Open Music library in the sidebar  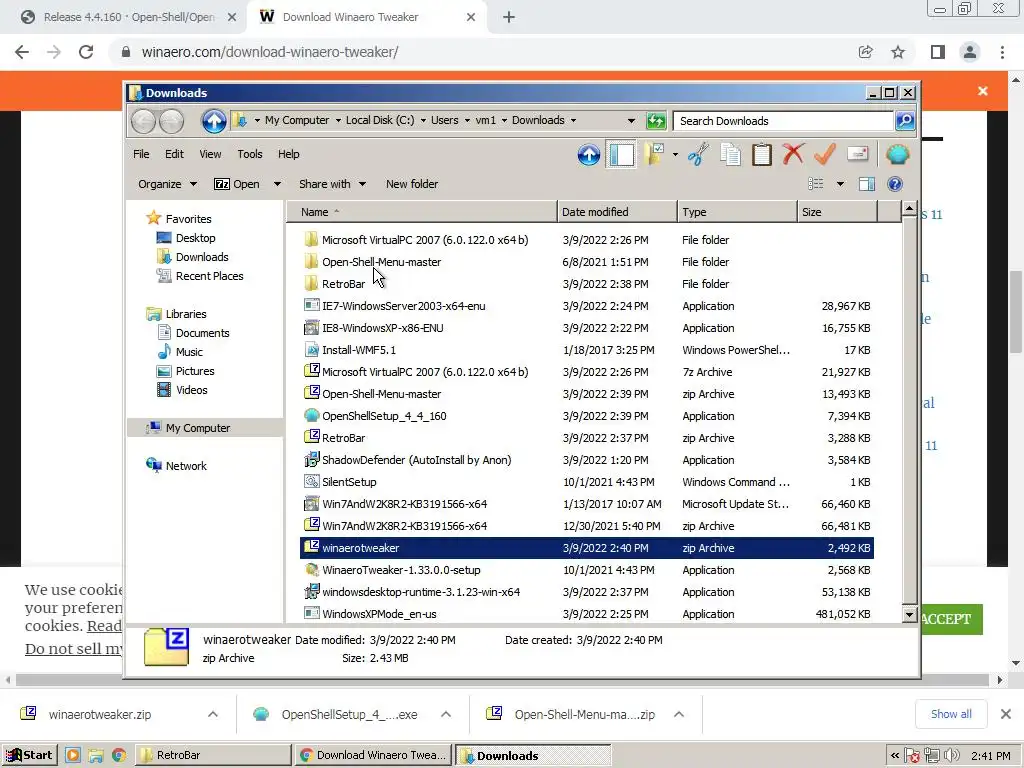189,351
